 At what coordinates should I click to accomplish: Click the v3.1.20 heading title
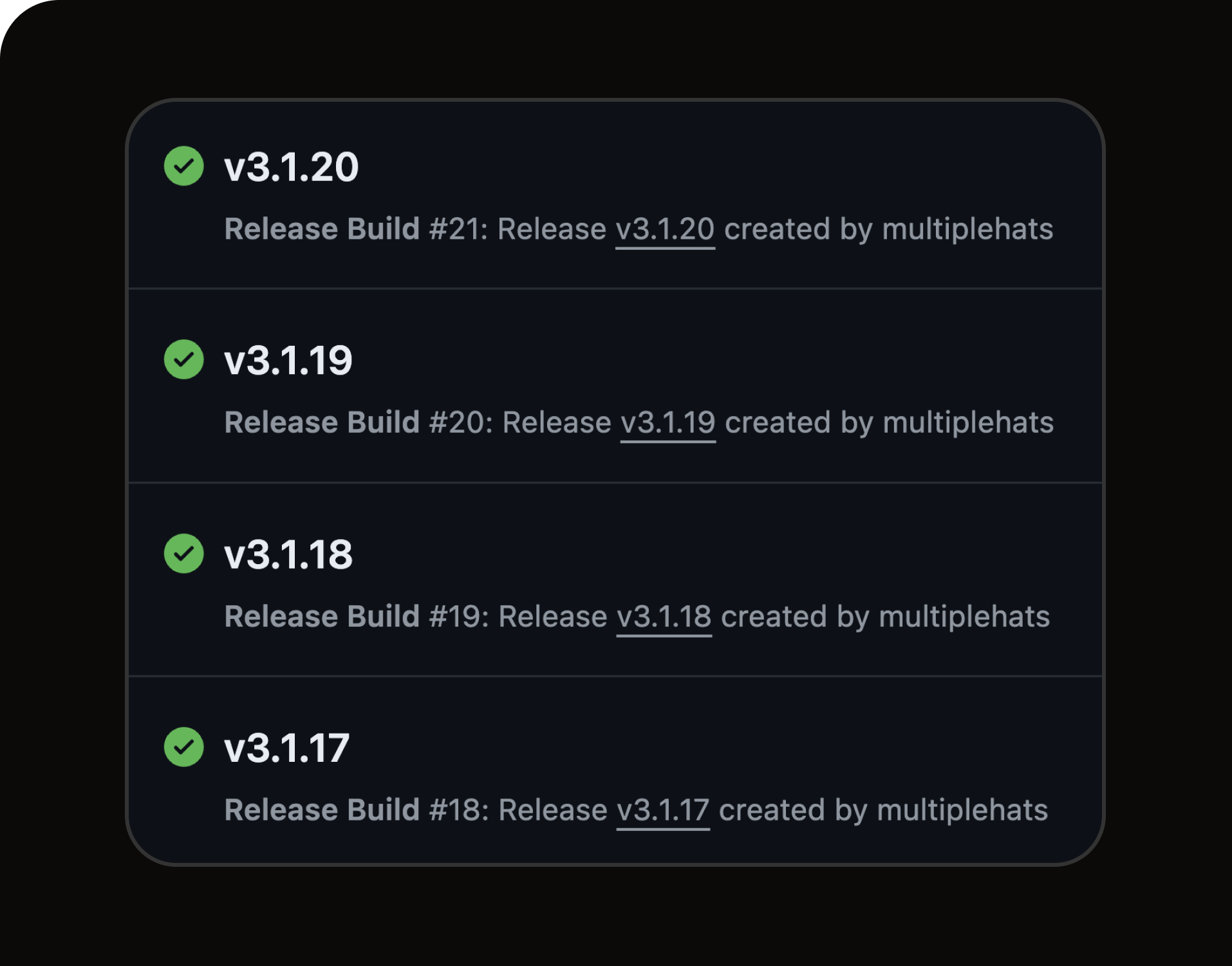click(291, 168)
